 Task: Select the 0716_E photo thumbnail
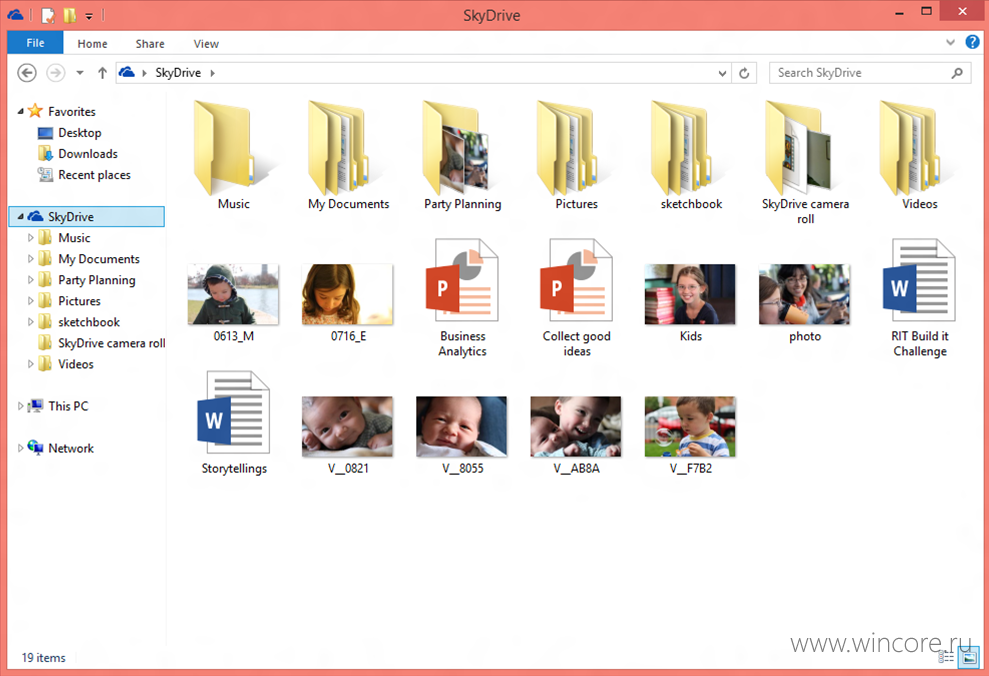point(348,294)
